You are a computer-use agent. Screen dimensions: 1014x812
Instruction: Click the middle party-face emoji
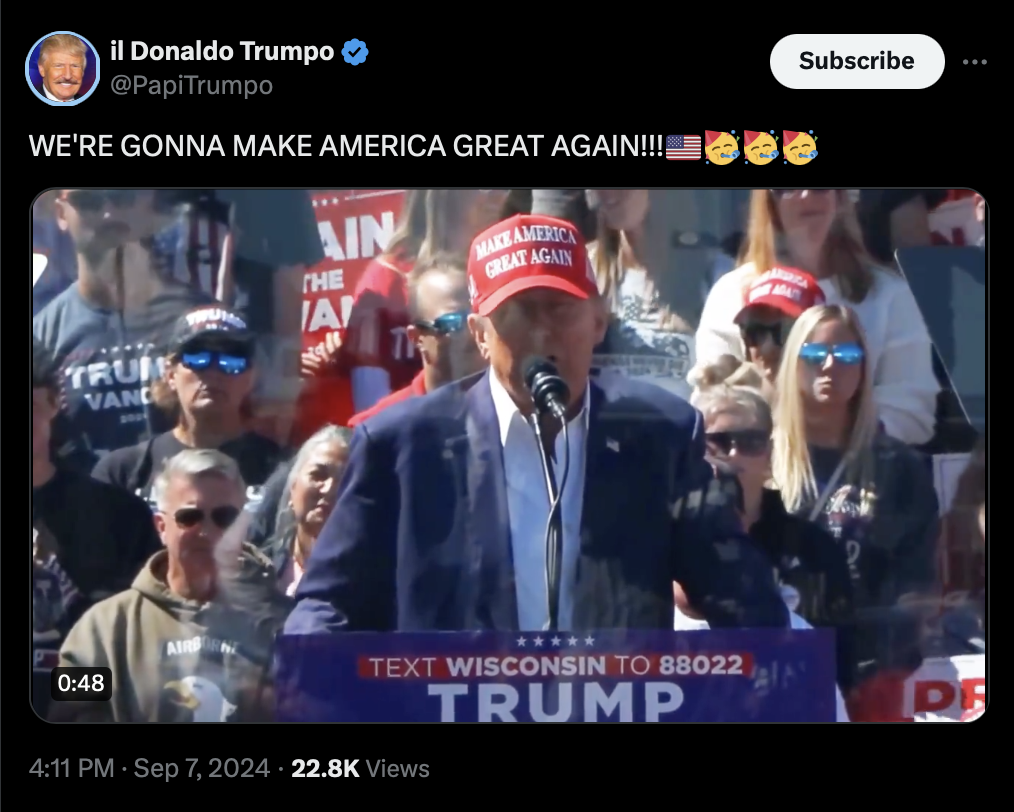(760, 147)
